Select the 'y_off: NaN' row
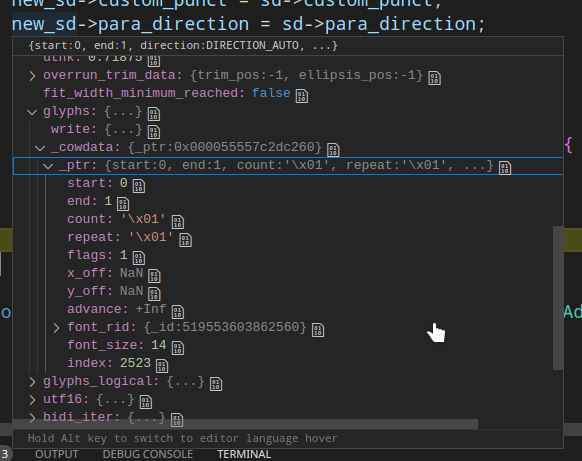The width and height of the screenshot is (582, 461). pos(288,292)
